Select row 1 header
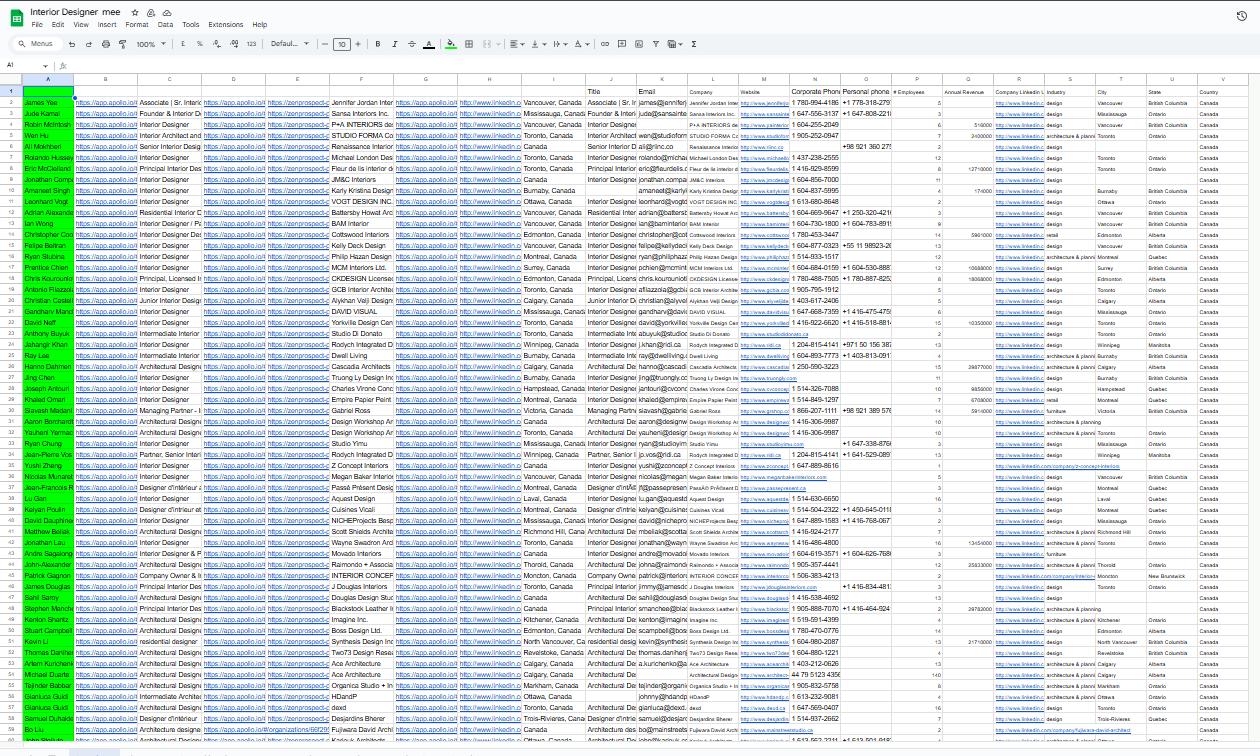 pyautogui.click(x=11, y=91)
